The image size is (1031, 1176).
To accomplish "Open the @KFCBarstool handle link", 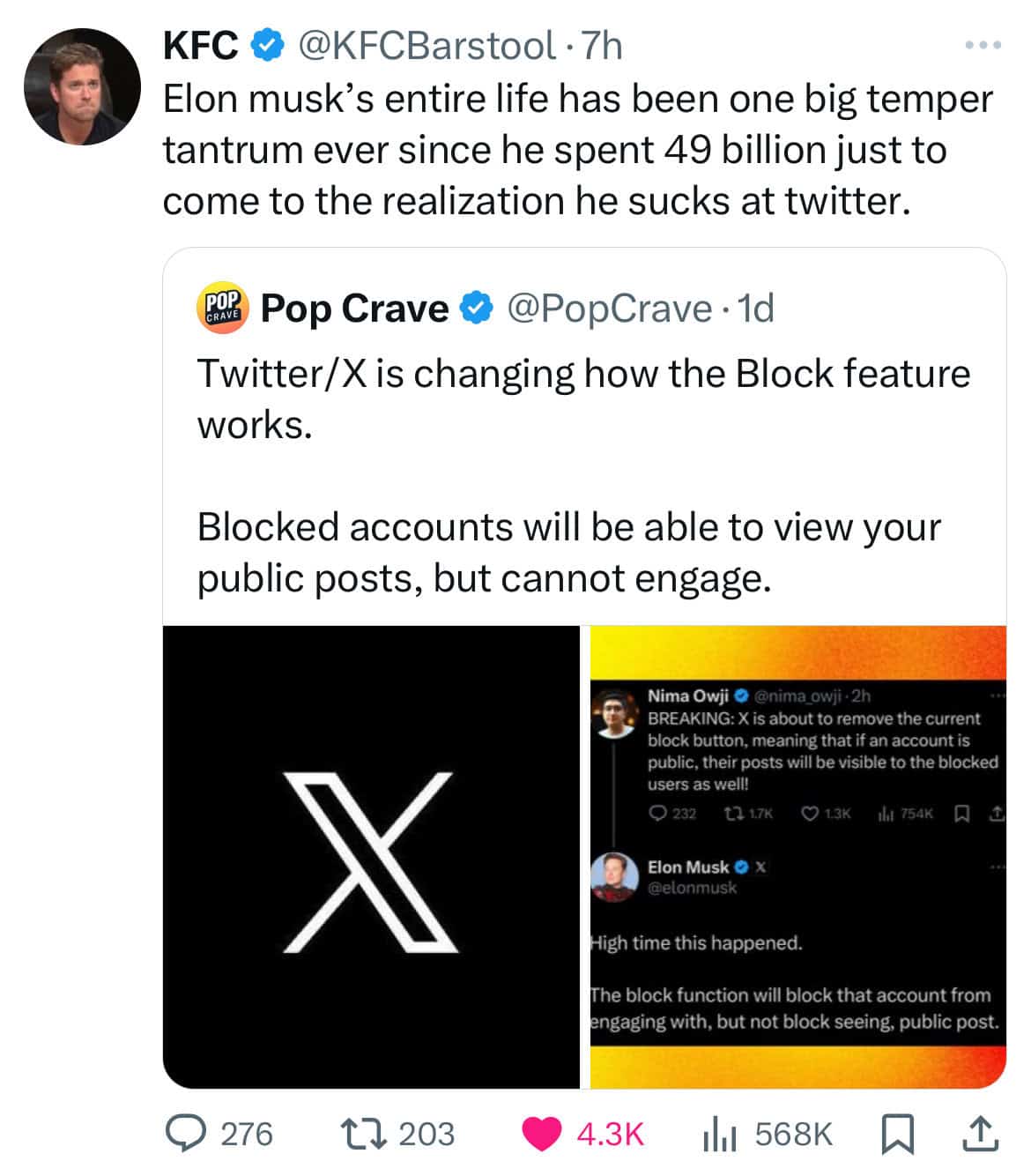I will click(x=429, y=45).
